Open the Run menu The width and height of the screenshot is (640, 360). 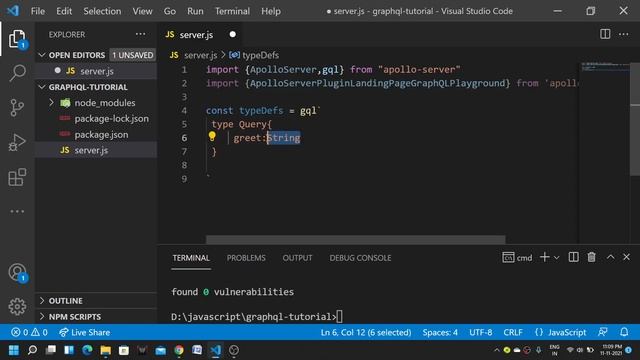pyautogui.click(x=195, y=11)
